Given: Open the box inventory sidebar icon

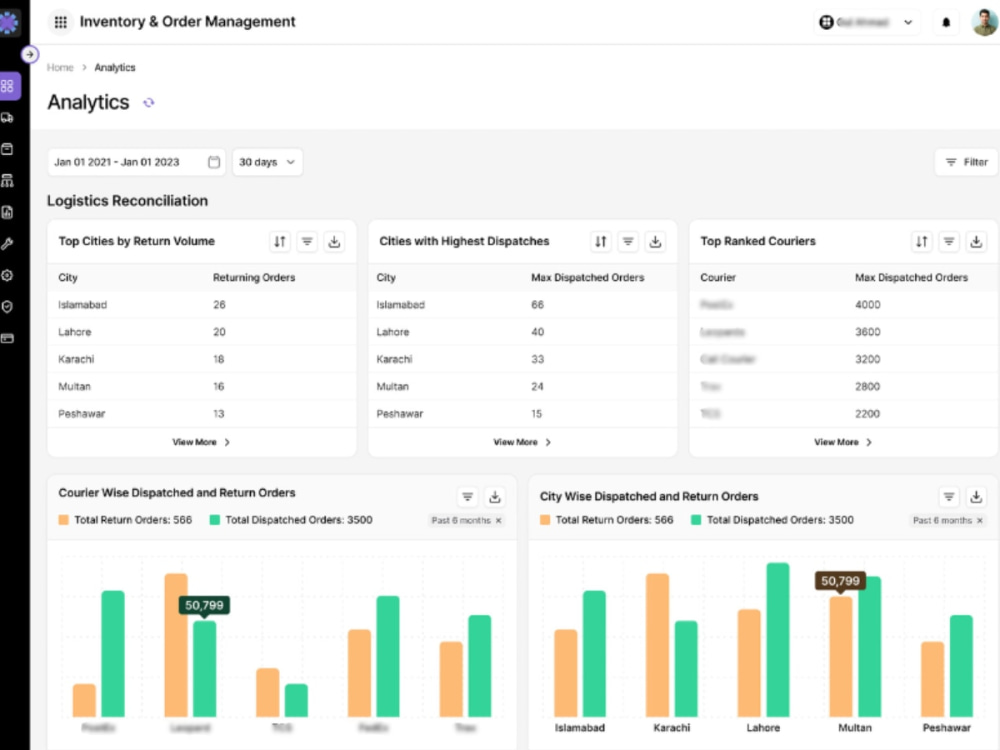Looking at the screenshot, I should tap(8, 149).
